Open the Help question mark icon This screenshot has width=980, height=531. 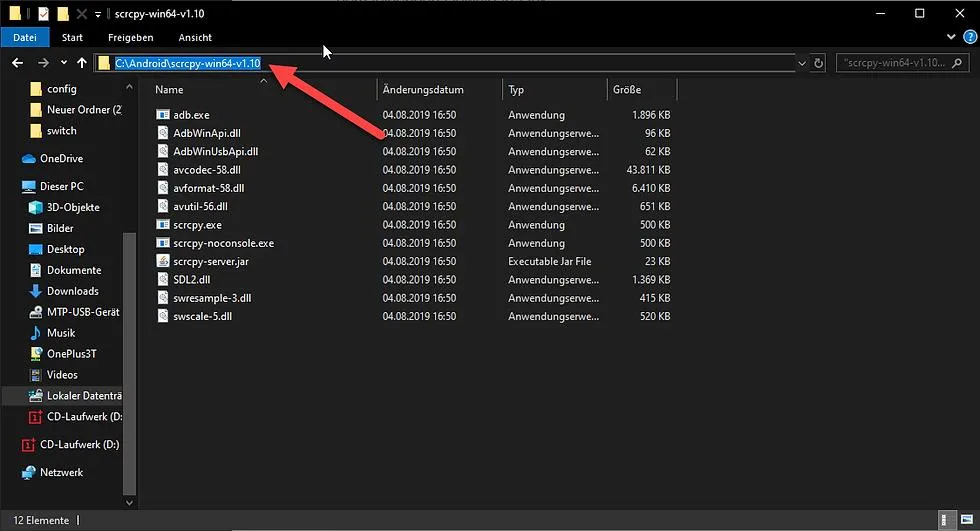click(x=970, y=37)
